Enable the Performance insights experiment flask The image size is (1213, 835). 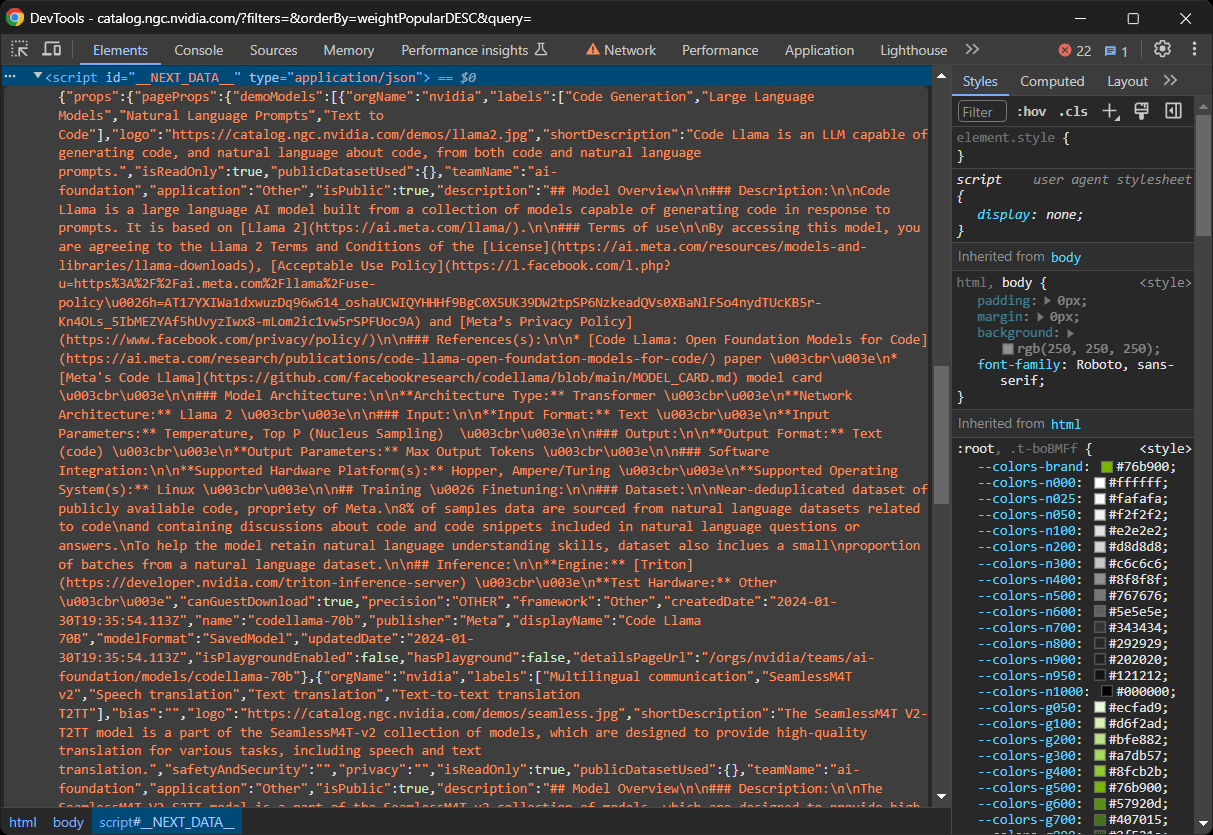click(540, 48)
